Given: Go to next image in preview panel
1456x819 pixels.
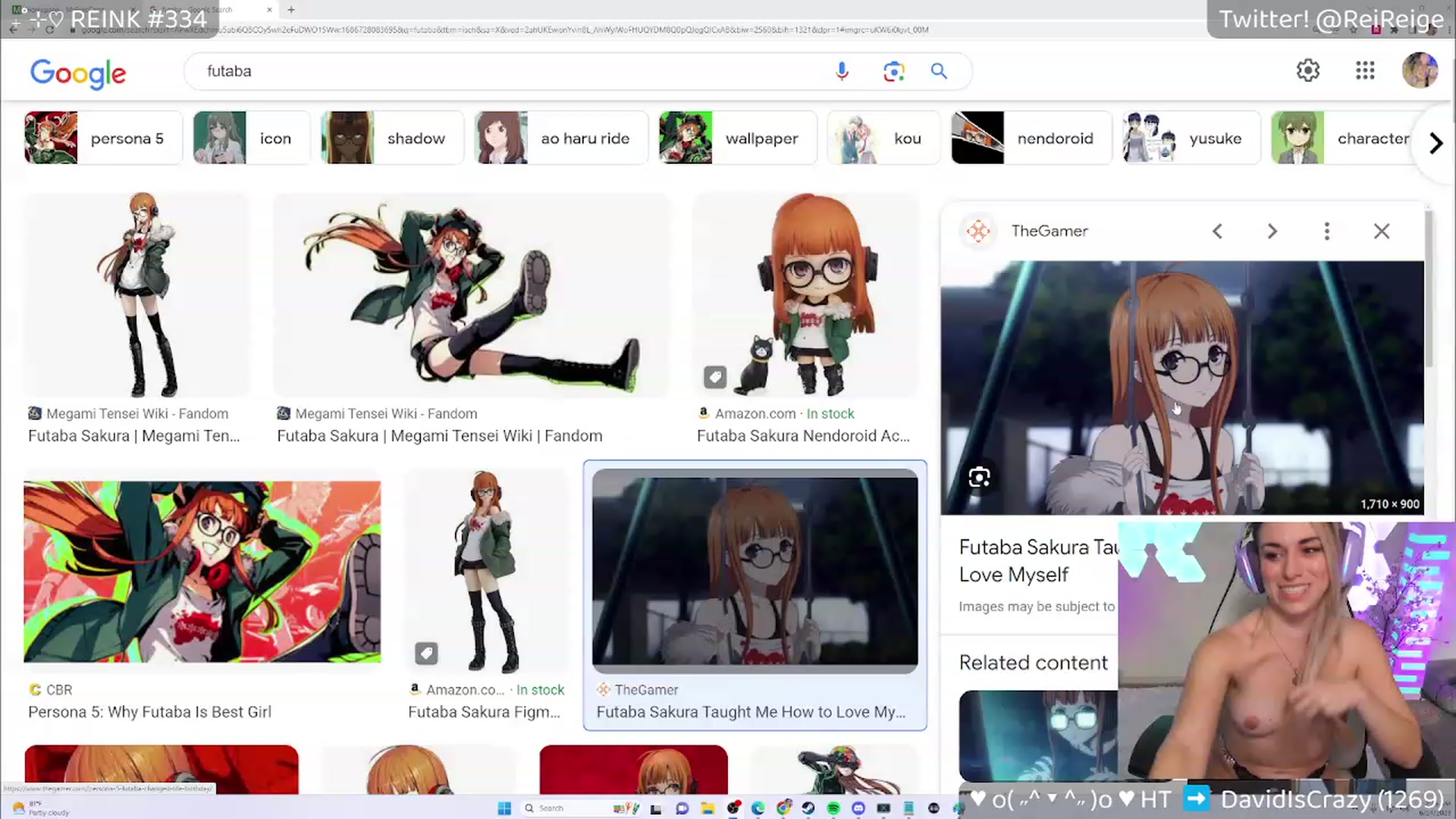Looking at the screenshot, I should tap(1272, 231).
